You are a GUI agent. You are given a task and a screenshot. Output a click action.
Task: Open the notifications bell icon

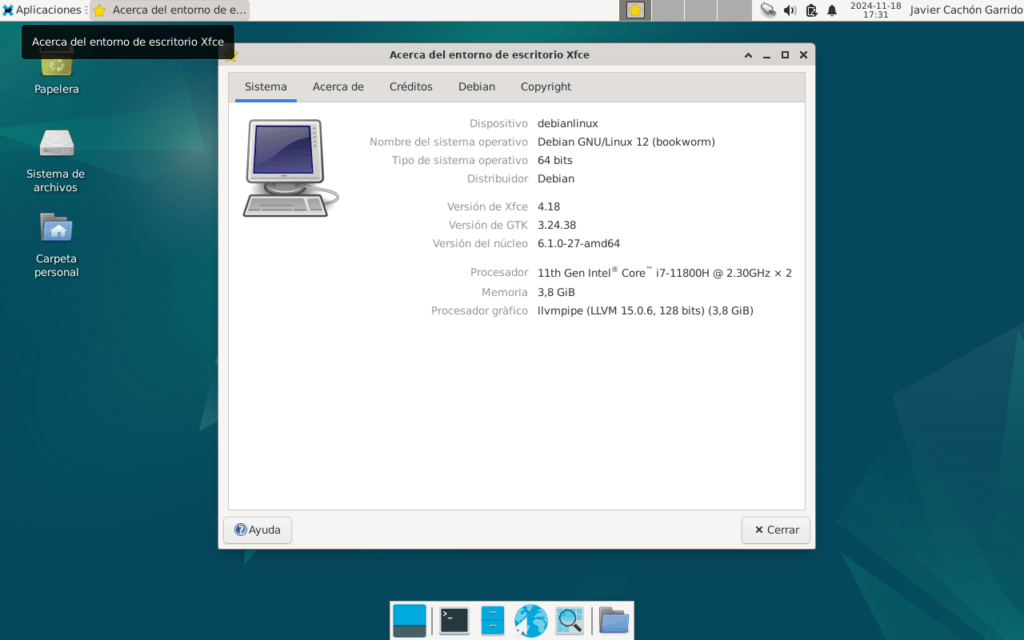click(832, 10)
